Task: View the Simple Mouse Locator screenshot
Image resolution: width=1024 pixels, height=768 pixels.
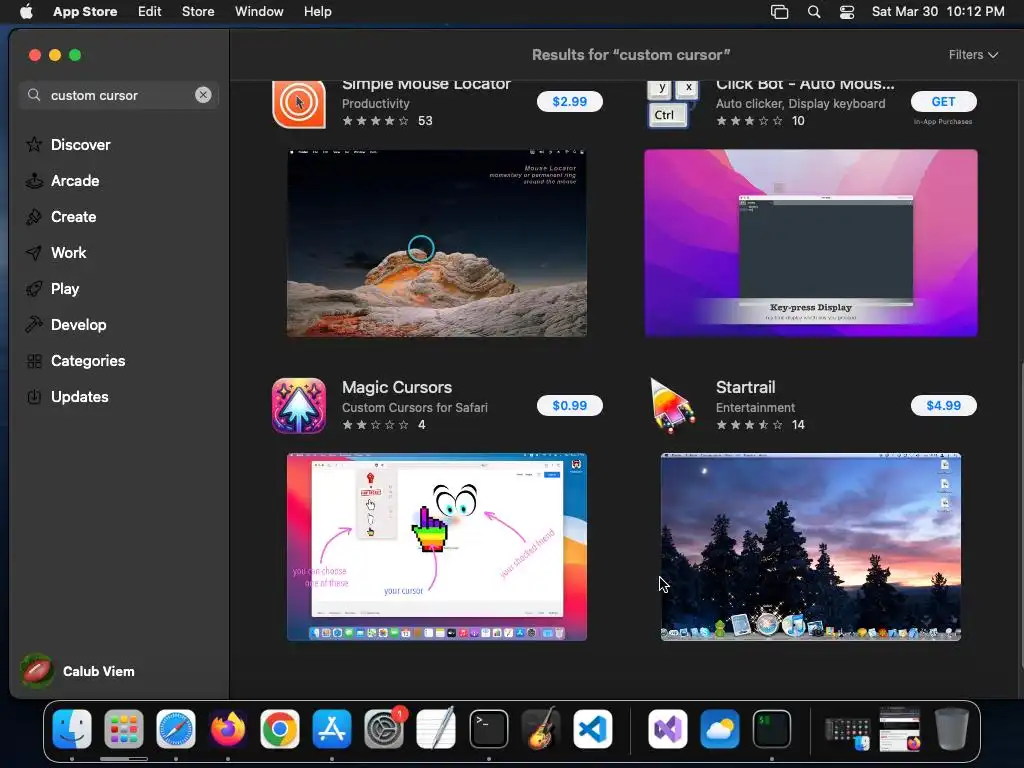Action: click(437, 243)
